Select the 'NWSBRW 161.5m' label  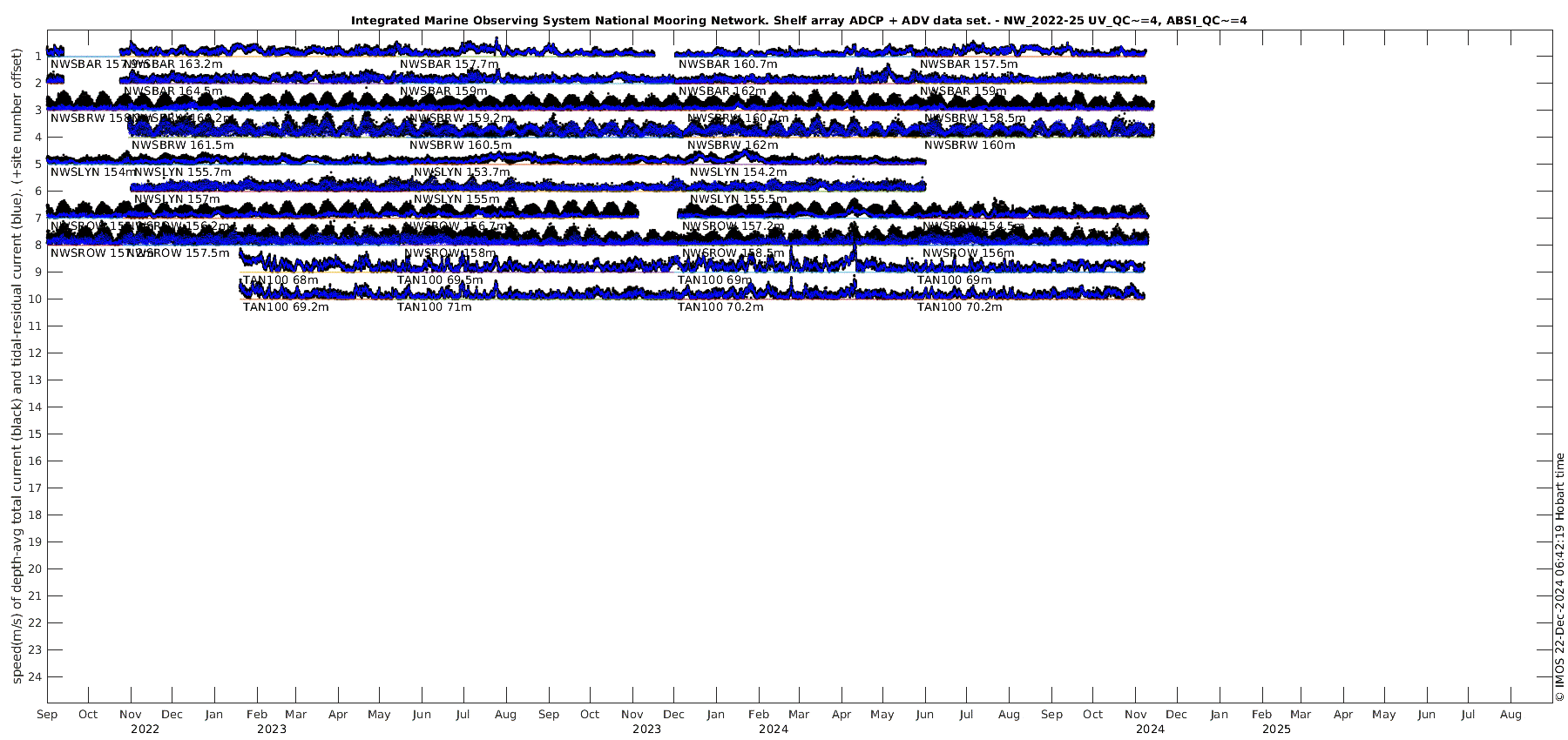point(183,145)
